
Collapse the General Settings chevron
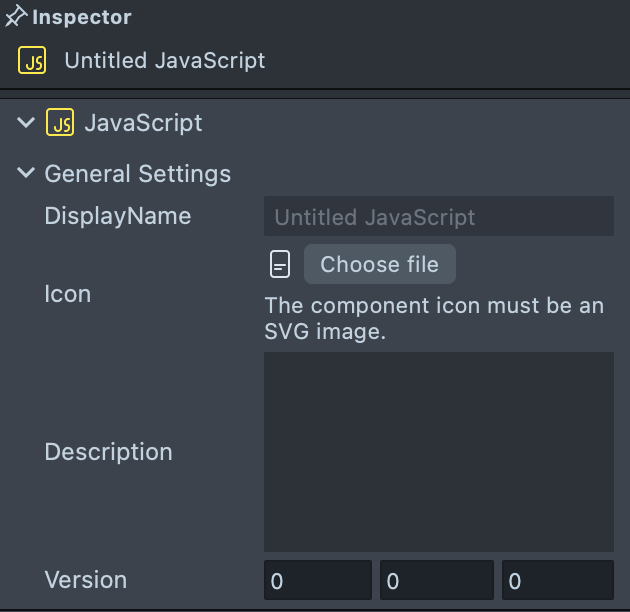(26, 173)
